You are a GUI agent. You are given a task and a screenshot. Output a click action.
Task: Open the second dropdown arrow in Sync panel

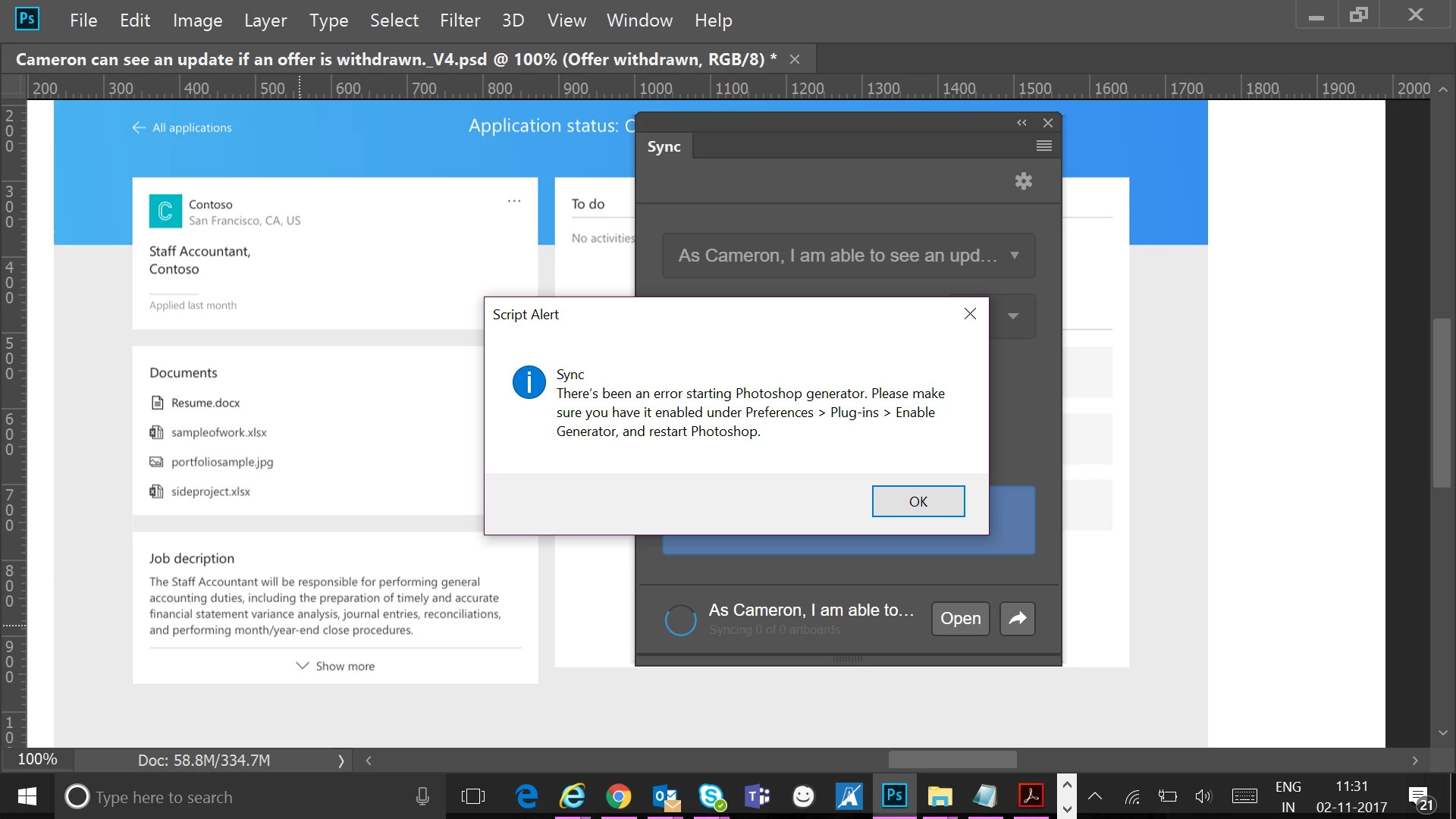click(x=1013, y=316)
